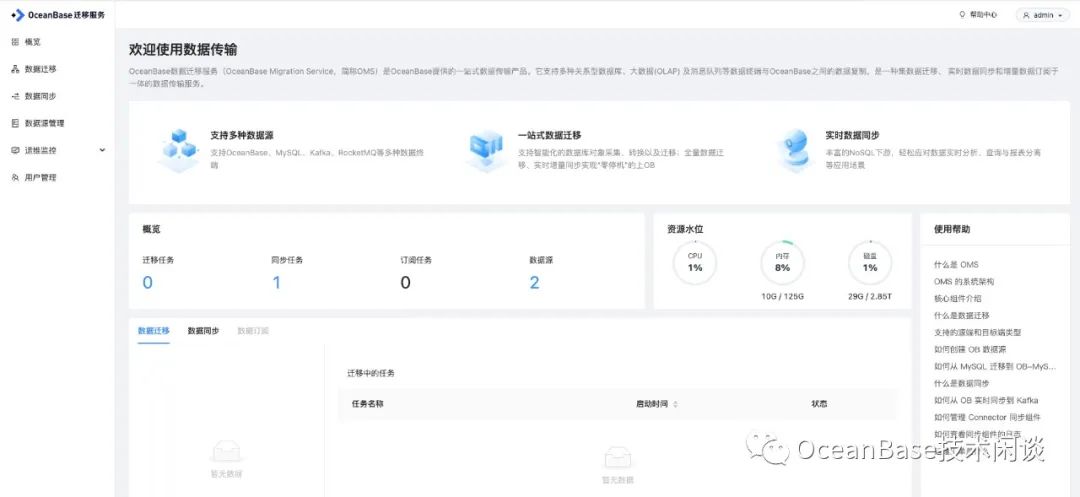
Task: Click the 状态 column header
Action: 820,404
